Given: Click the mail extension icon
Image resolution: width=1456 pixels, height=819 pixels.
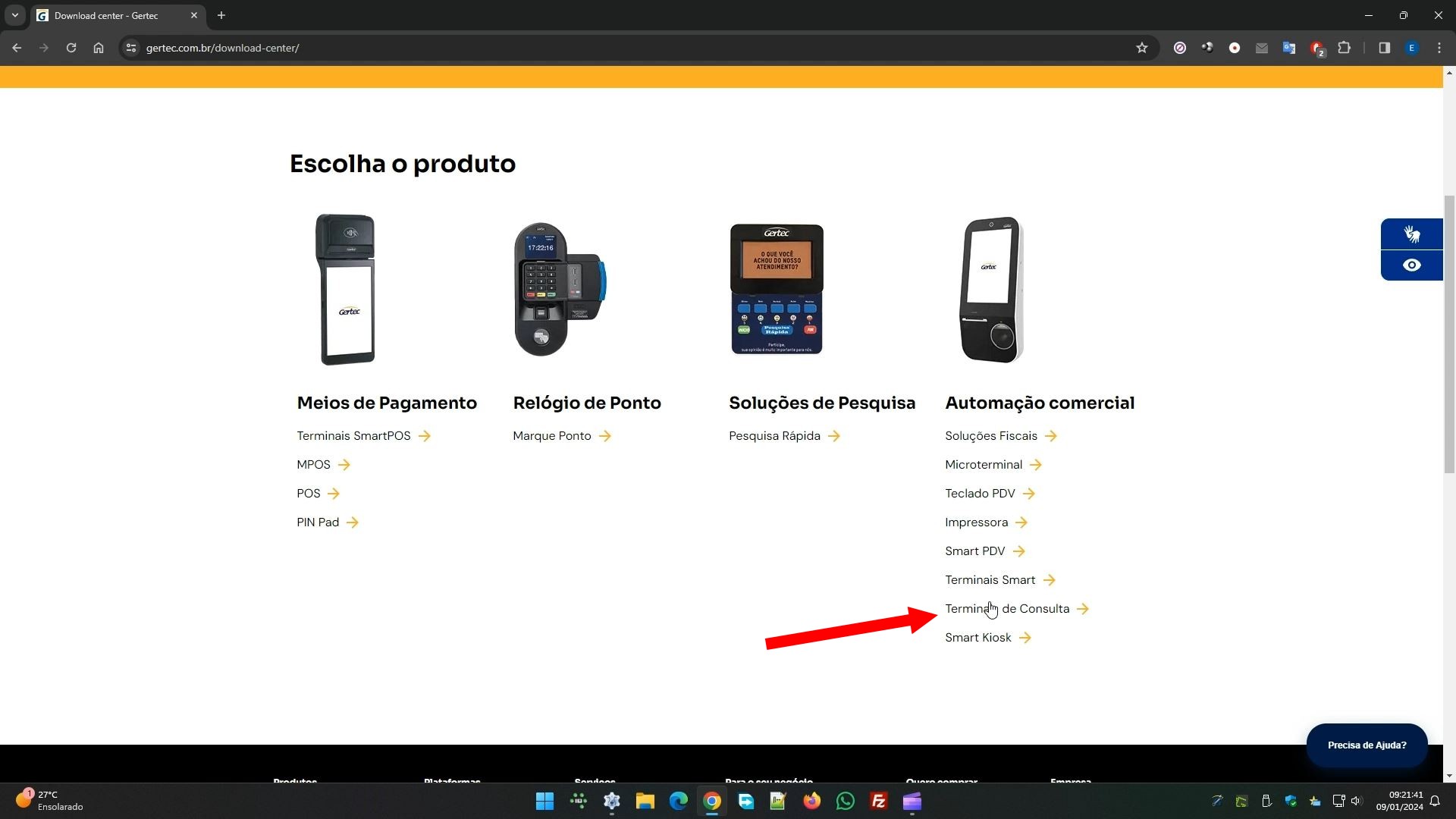Looking at the screenshot, I should point(1262,48).
